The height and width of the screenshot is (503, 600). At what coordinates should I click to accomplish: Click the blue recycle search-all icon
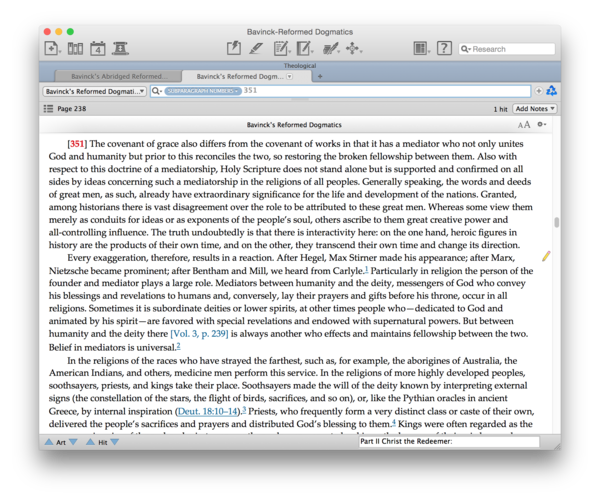point(551,91)
